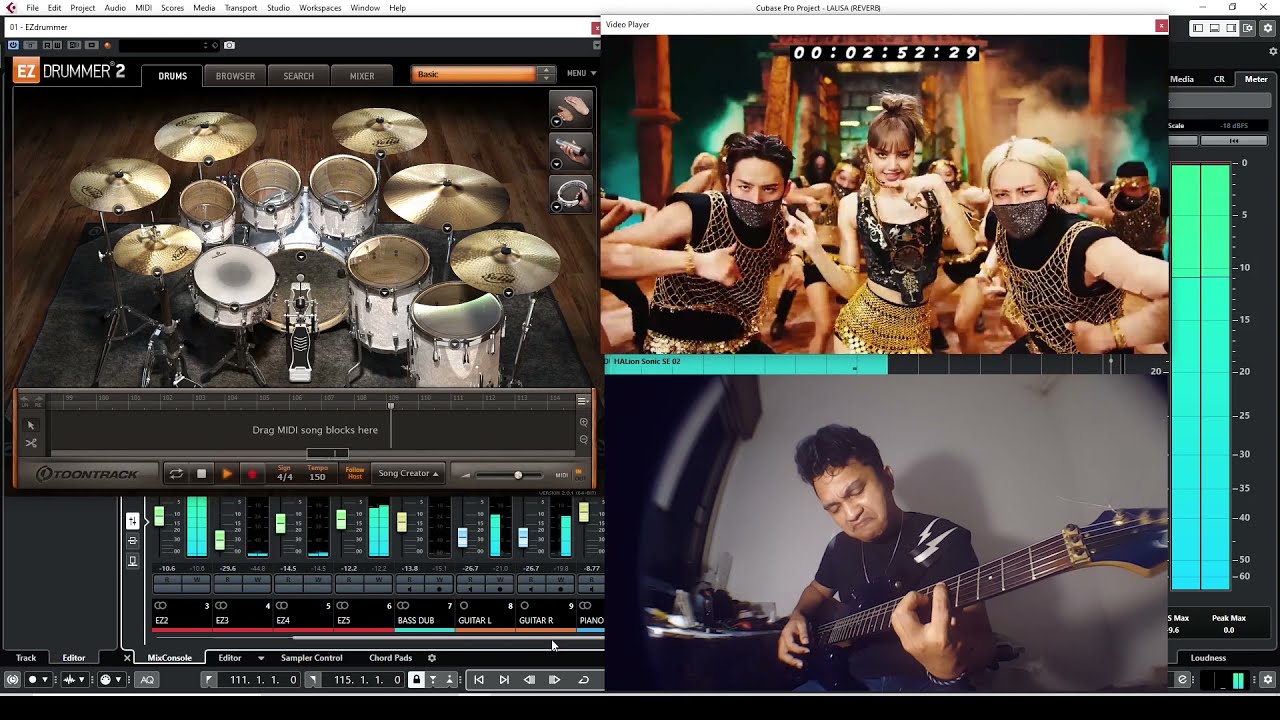The height and width of the screenshot is (720, 1280).
Task: Select the arrow pointer tool in EZdrummer
Action: click(x=31, y=425)
